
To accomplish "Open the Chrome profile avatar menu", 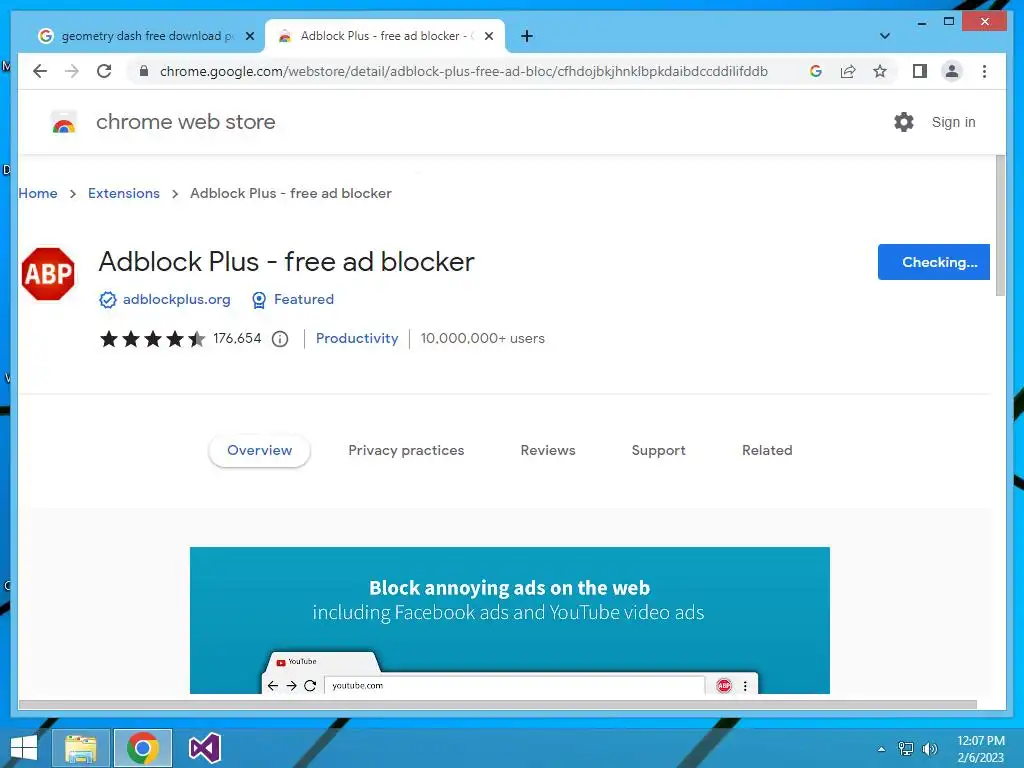I will (952, 71).
